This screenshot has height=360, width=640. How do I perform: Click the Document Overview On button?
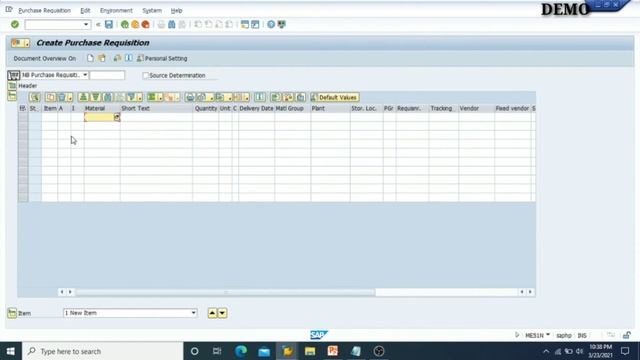(x=44, y=58)
